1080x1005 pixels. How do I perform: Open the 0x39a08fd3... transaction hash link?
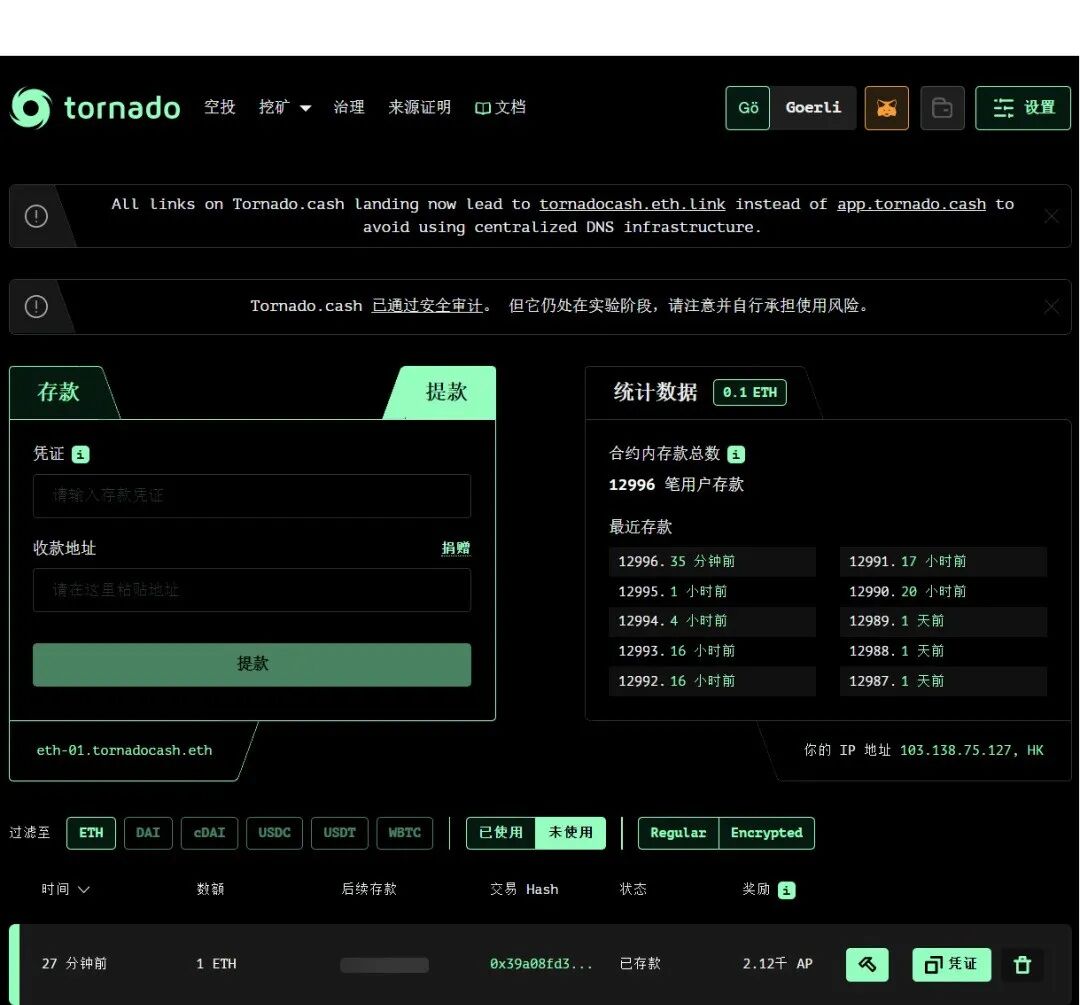pyautogui.click(x=541, y=964)
